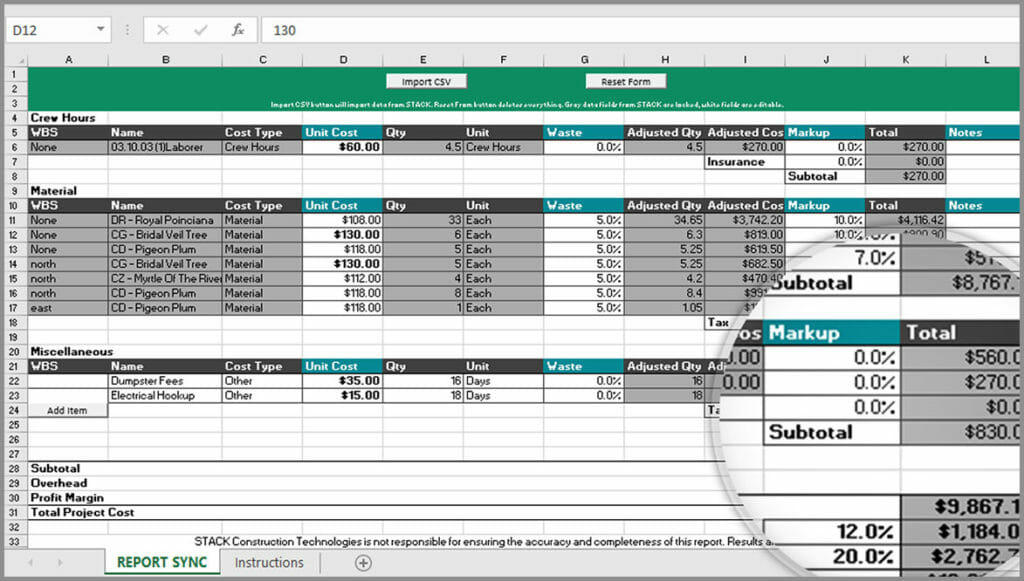Select the REPORT SYNC sheet tab

coord(160,563)
